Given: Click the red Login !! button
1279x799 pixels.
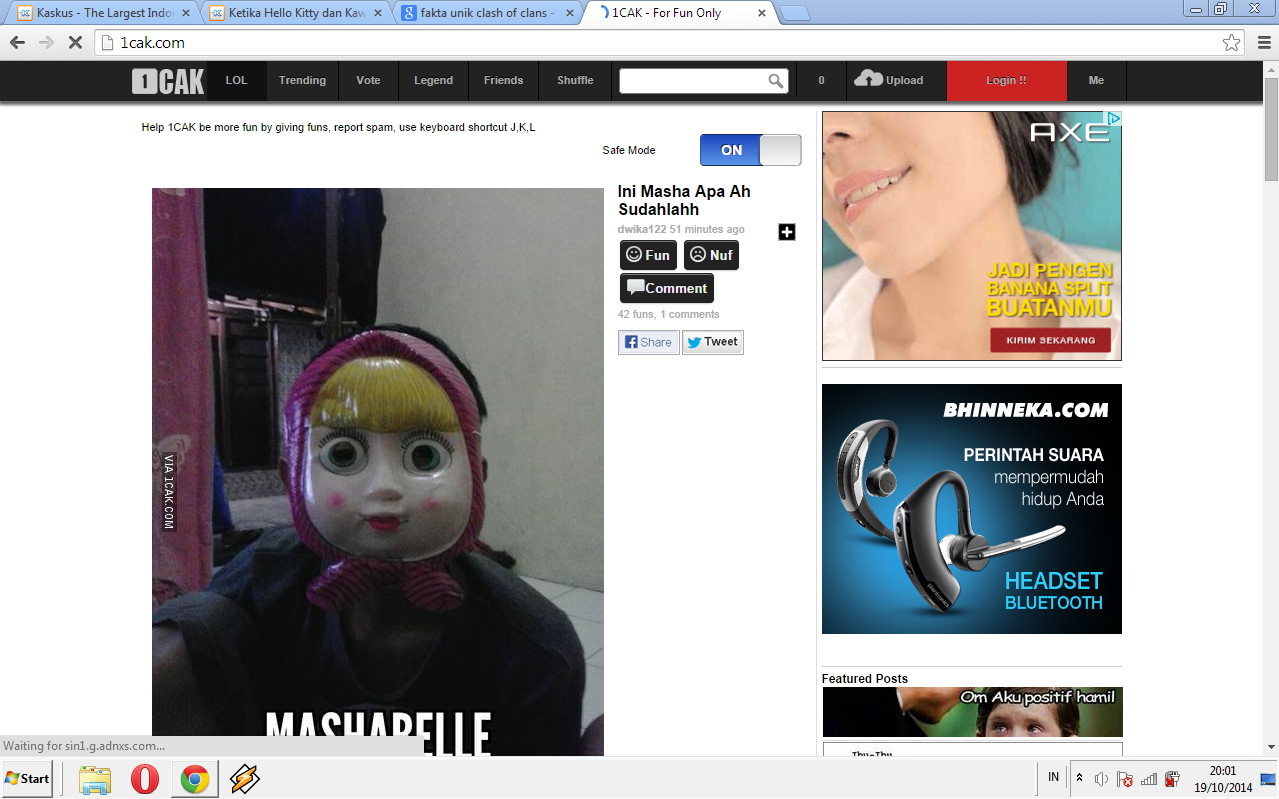Looking at the screenshot, I should [x=1006, y=81].
